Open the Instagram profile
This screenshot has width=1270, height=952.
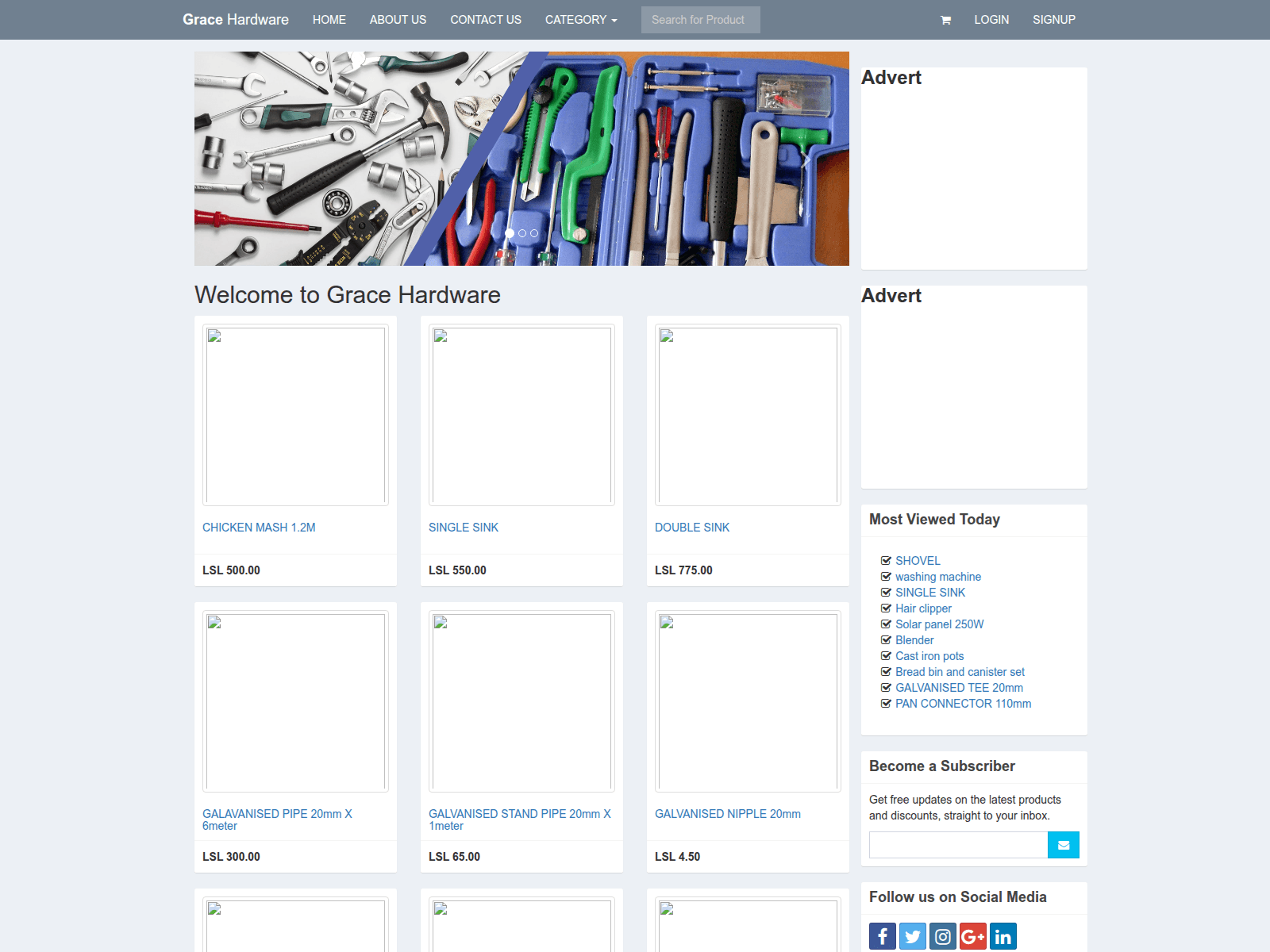[x=942, y=936]
